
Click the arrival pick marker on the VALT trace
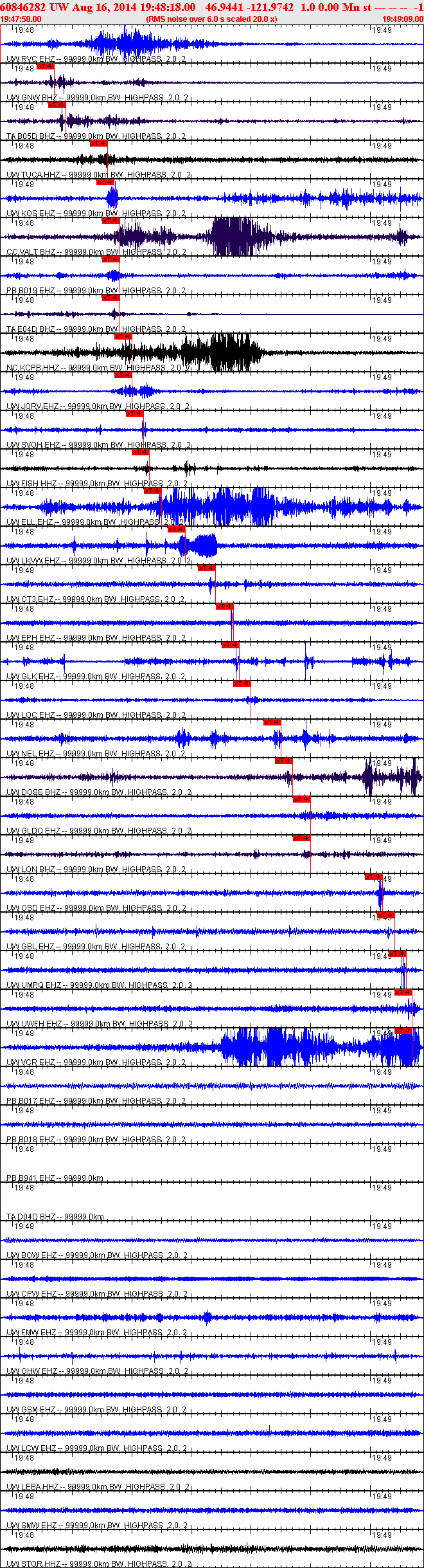coord(110,221)
